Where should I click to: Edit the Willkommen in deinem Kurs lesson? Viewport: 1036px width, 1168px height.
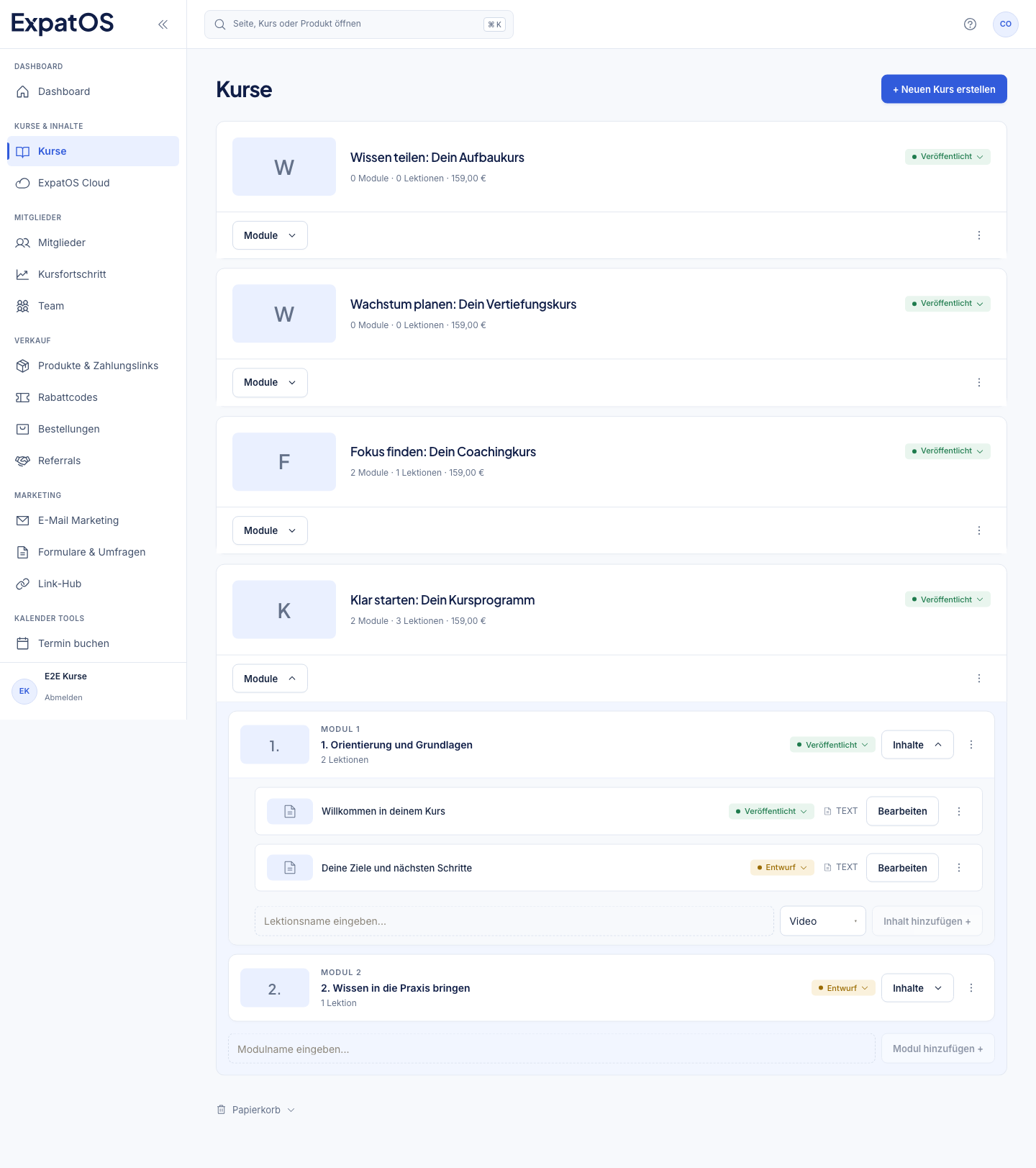click(902, 811)
